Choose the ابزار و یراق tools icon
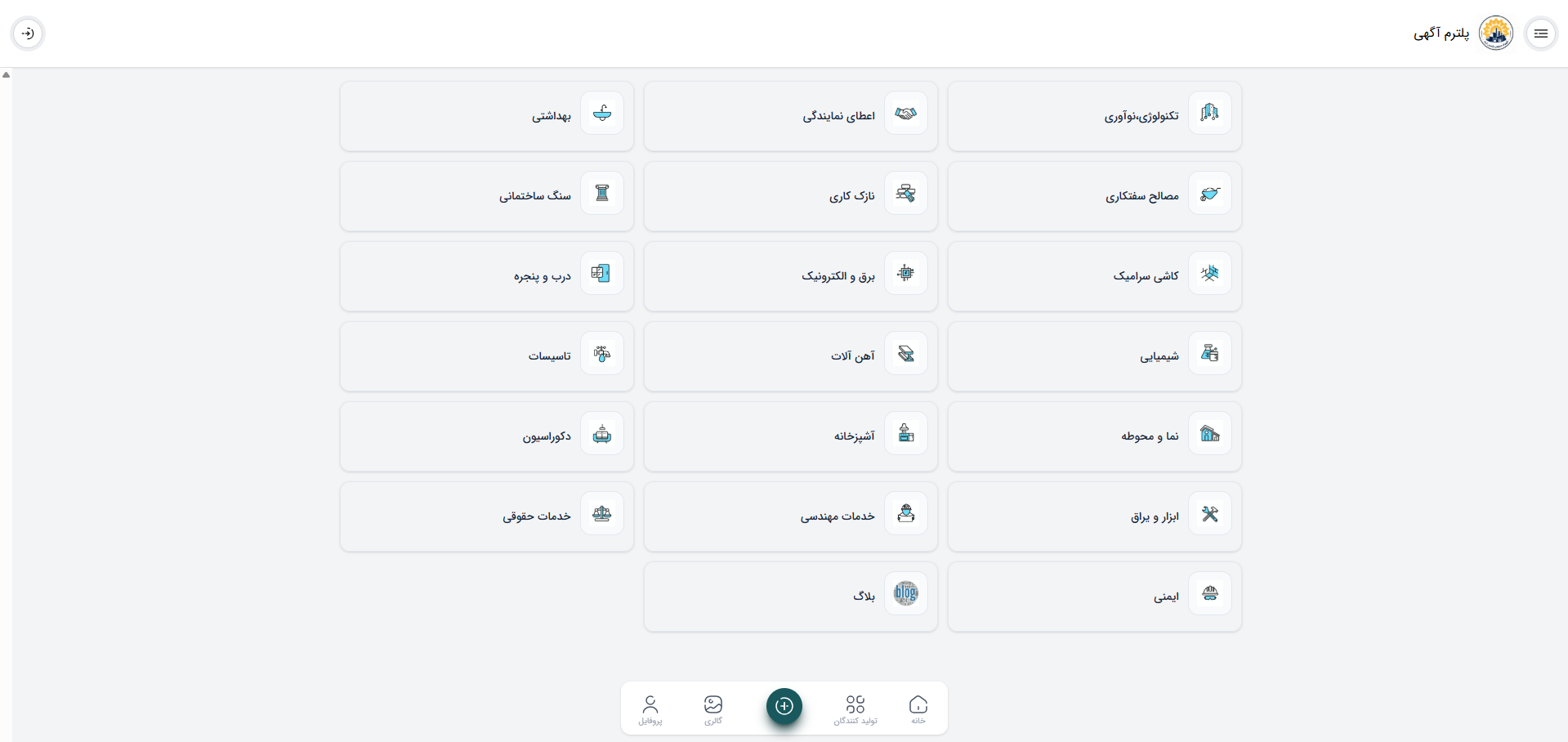1568x742 pixels. click(1209, 513)
